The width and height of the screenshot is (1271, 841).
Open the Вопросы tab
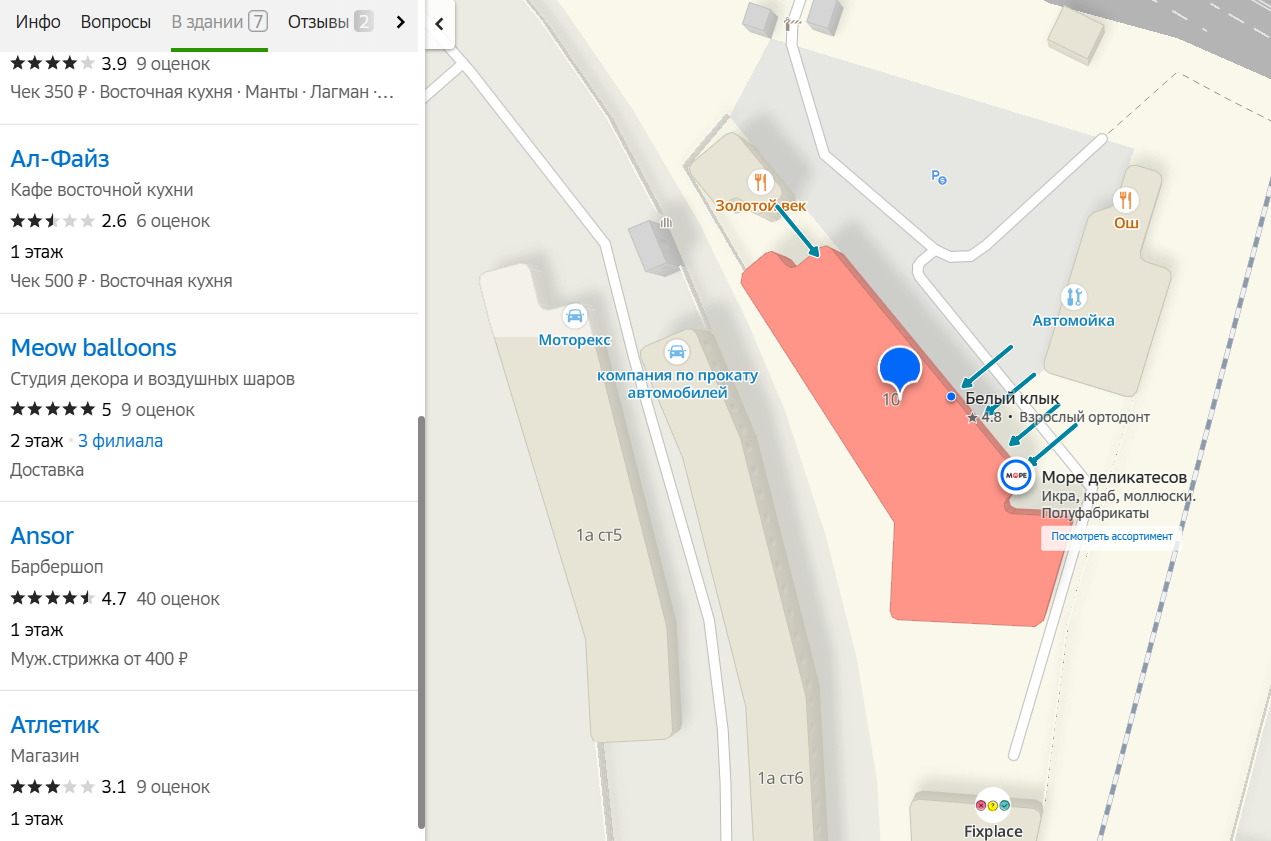pos(116,22)
